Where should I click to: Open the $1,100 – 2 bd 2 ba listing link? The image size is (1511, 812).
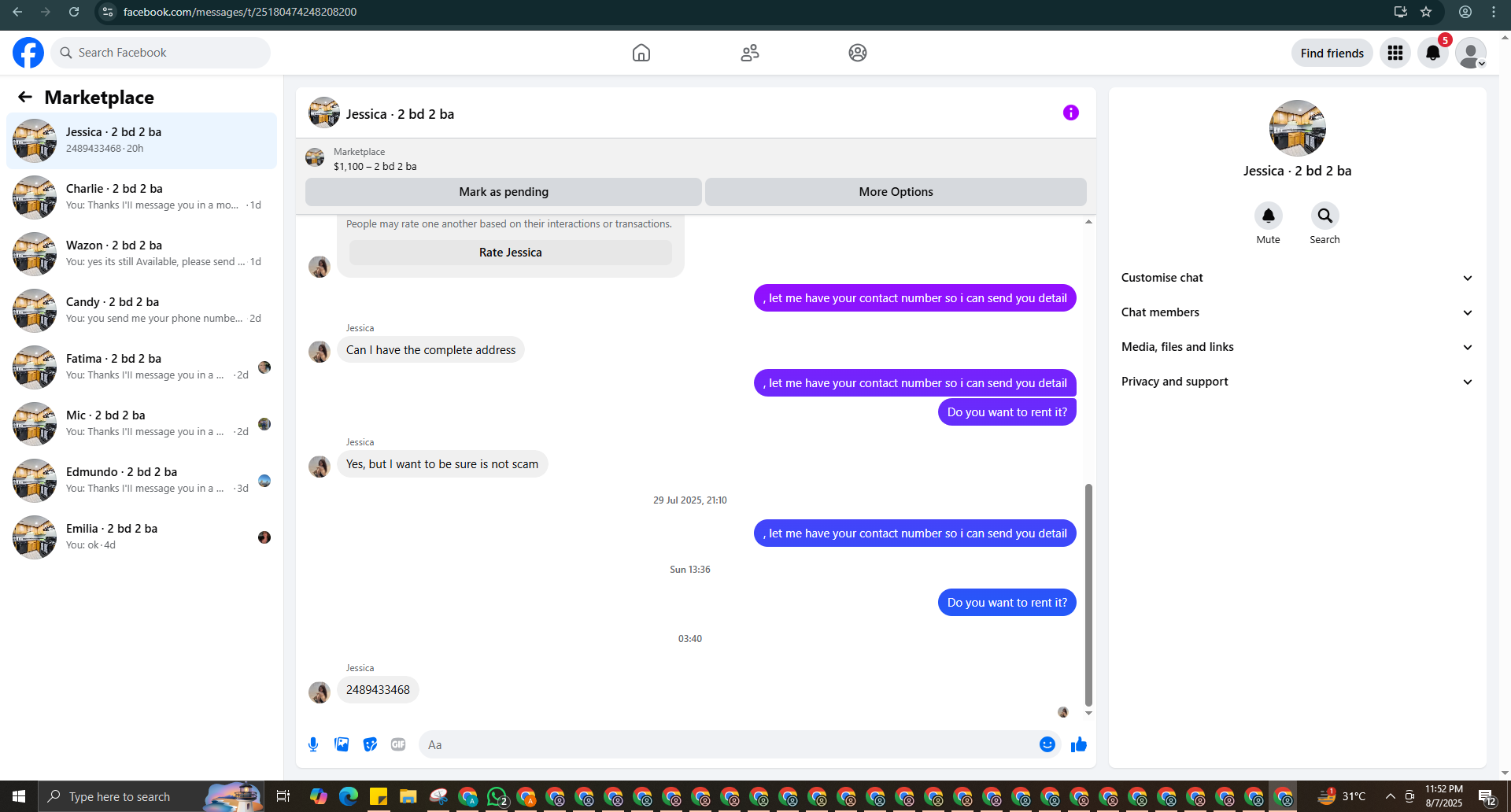pos(375,166)
